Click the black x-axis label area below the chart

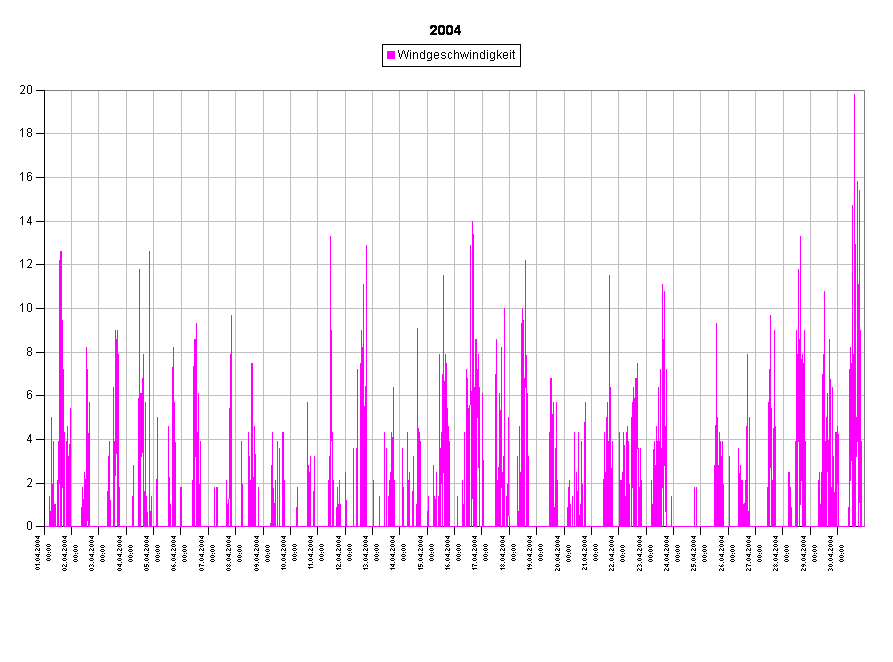pyautogui.click(x=450, y=590)
